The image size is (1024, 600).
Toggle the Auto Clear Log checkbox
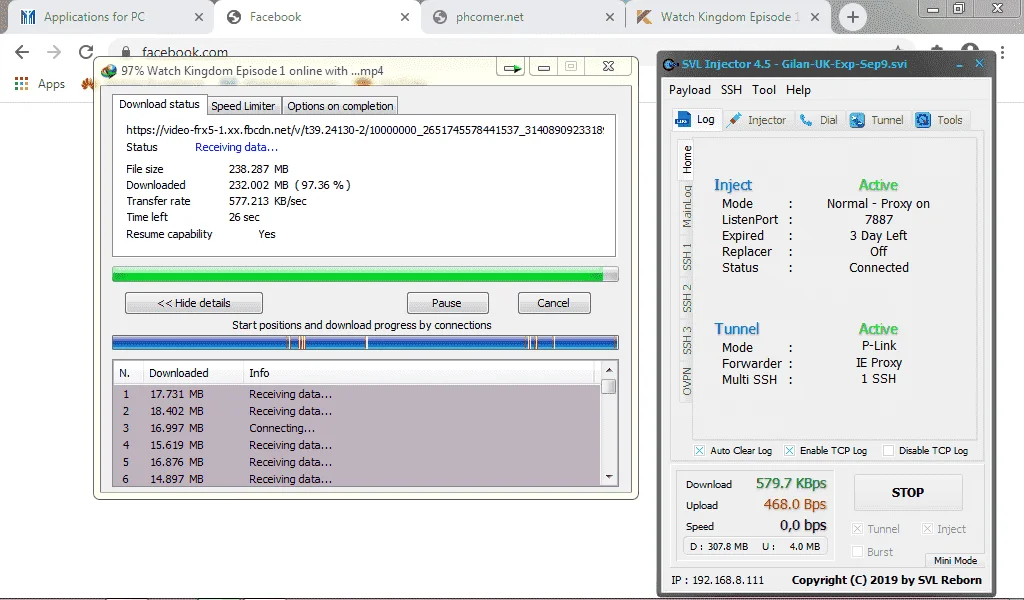[x=699, y=450]
